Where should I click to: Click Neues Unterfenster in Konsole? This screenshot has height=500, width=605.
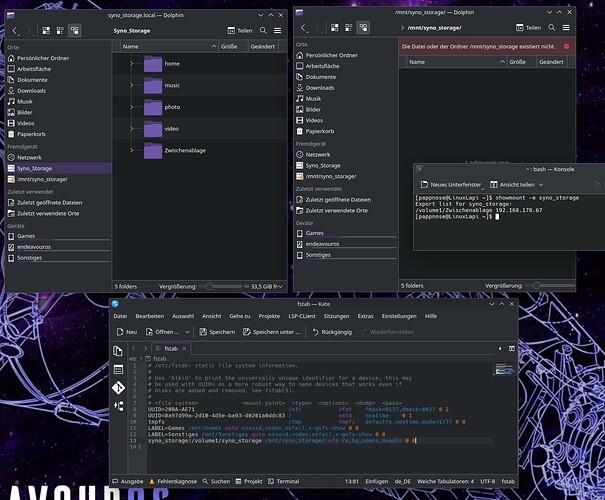pyautogui.click(x=451, y=184)
